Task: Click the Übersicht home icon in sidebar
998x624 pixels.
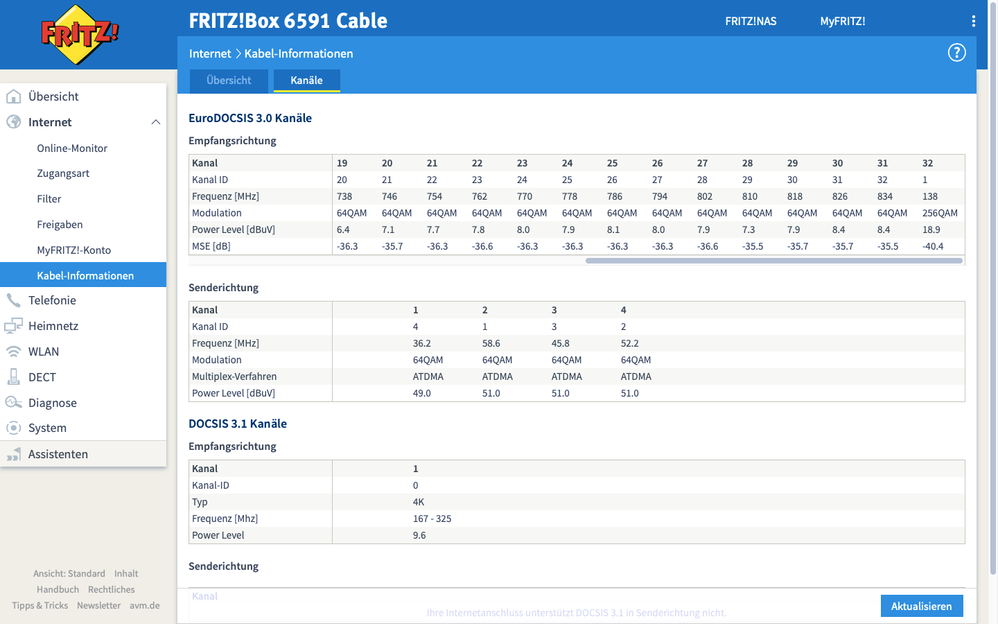Action: (13, 97)
